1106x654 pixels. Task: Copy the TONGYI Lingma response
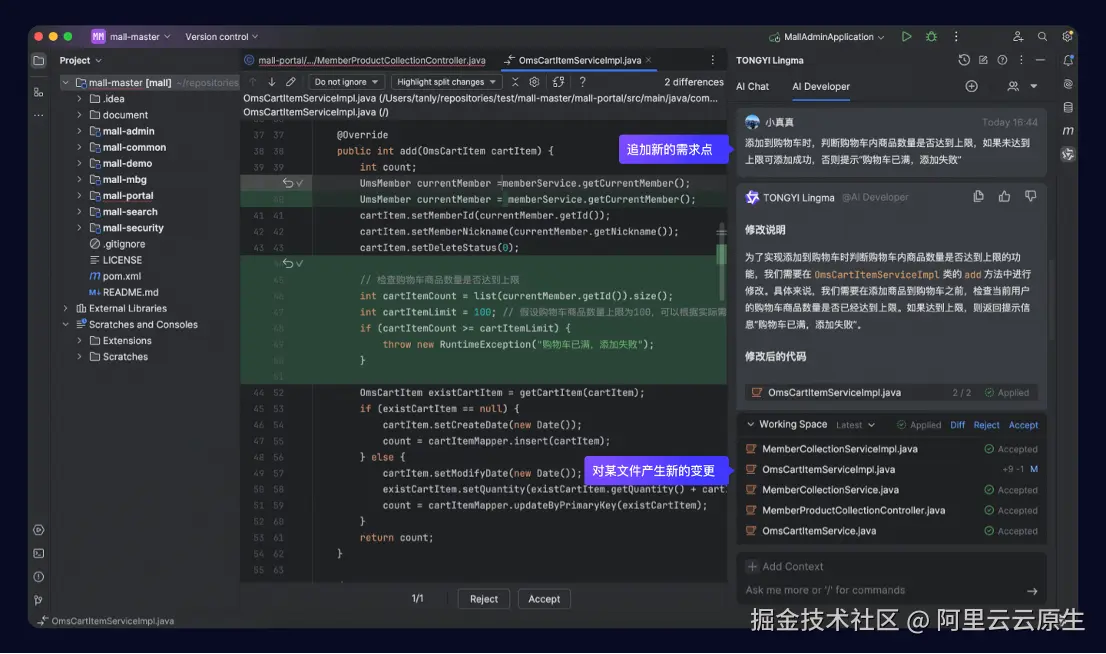pyautogui.click(x=978, y=197)
